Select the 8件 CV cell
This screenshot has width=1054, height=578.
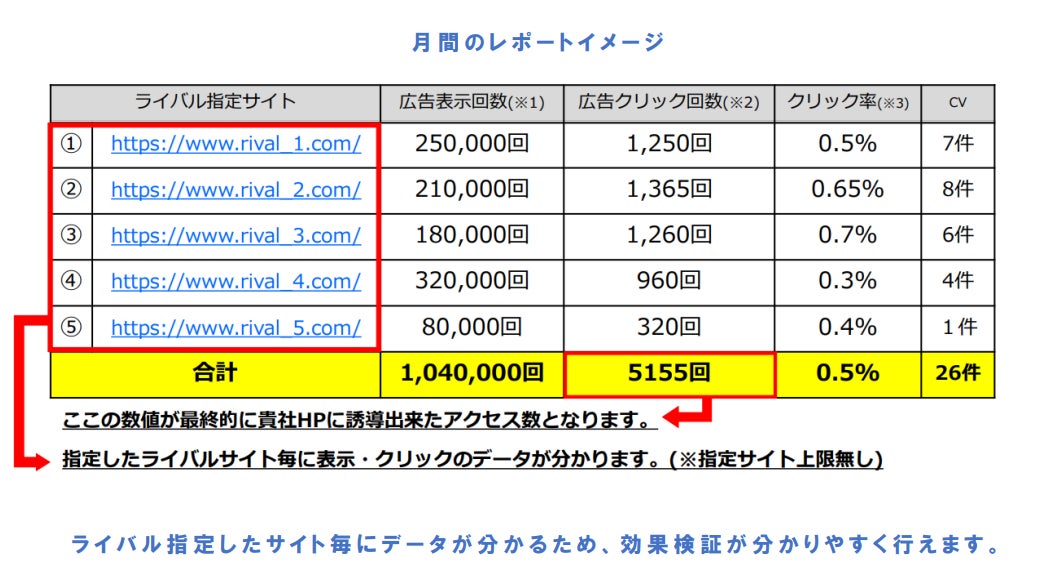coord(958,191)
